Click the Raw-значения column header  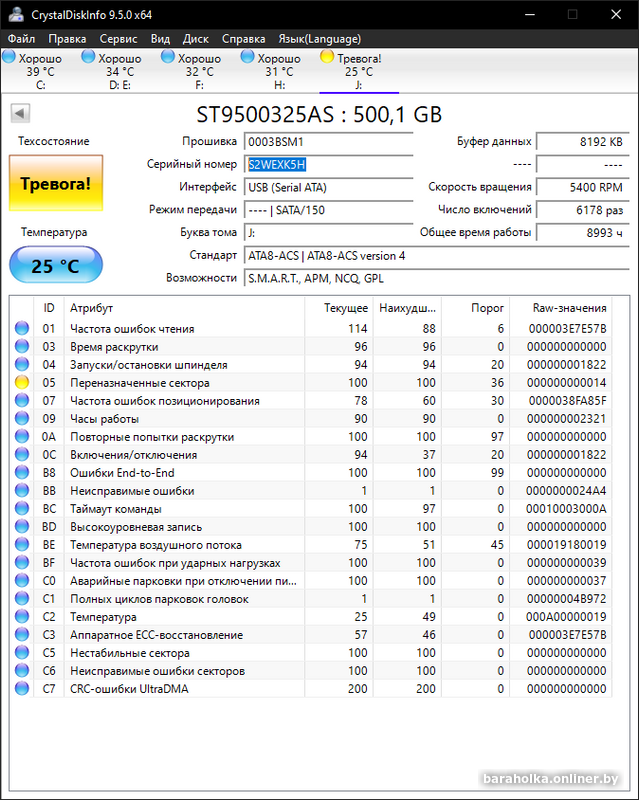pos(569,308)
